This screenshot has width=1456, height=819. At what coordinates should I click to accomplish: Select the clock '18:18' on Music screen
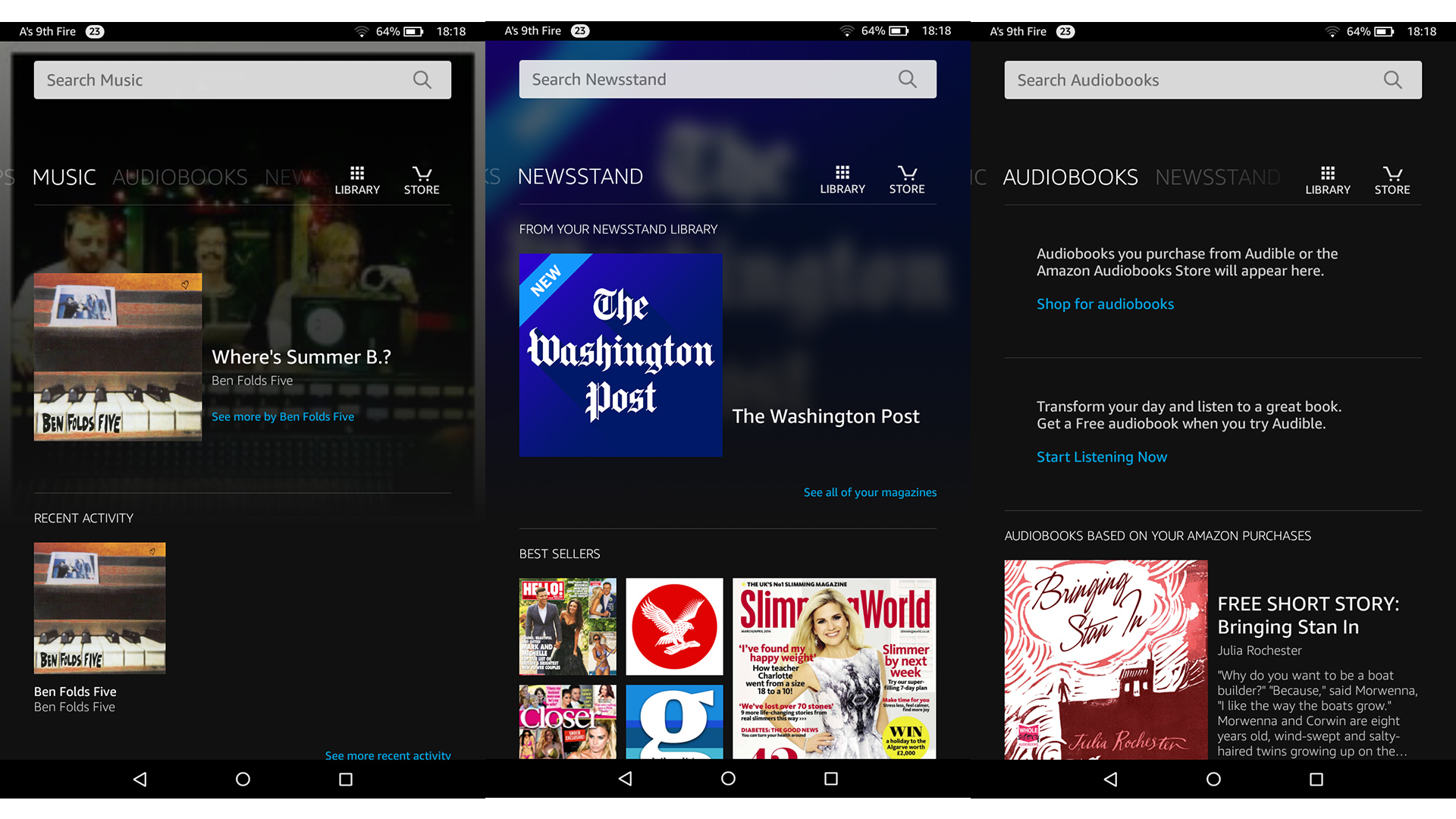pos(451,31)
